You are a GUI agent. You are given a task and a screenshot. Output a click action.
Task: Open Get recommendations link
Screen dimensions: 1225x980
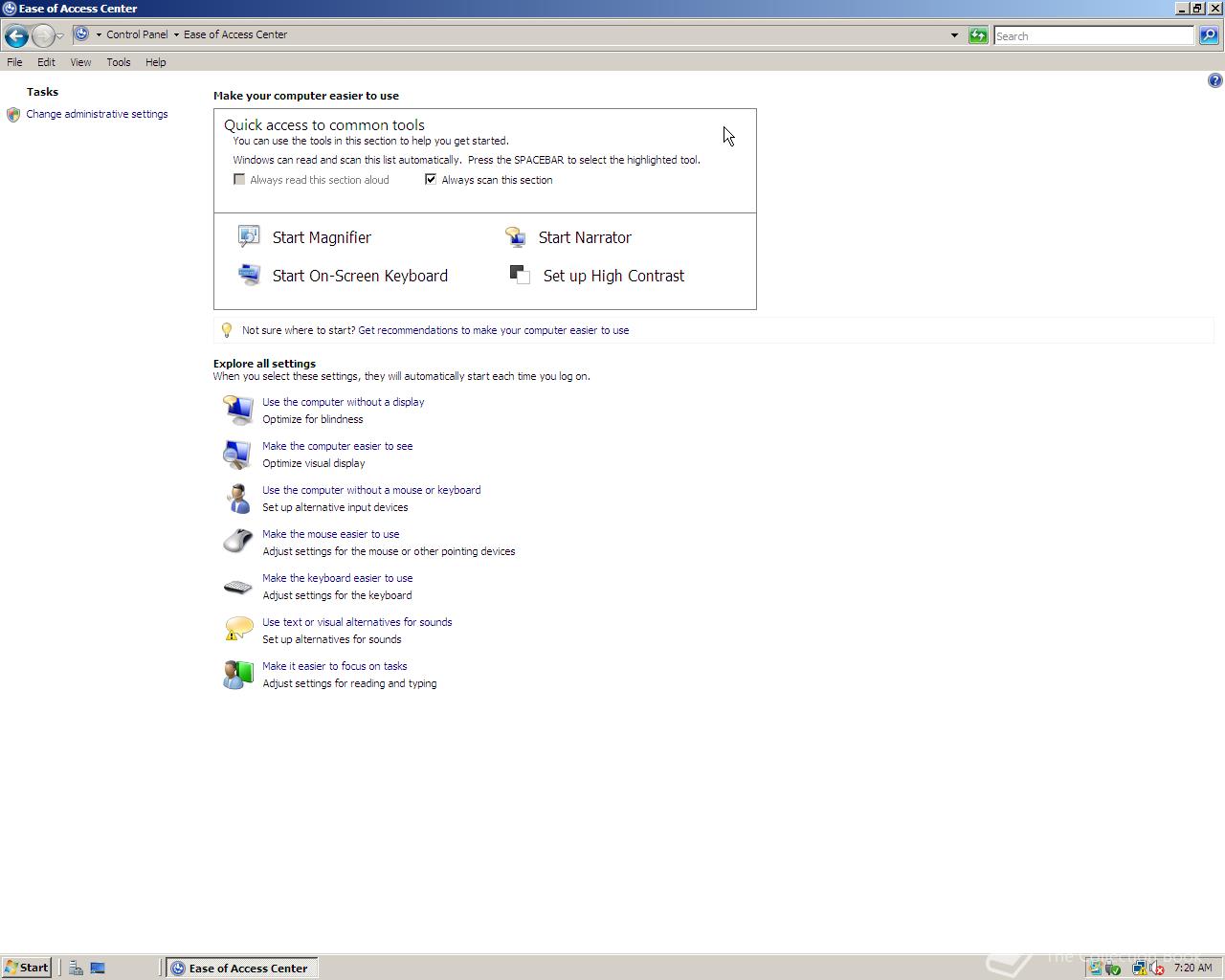pyautogui.click(x=494, y=330)
